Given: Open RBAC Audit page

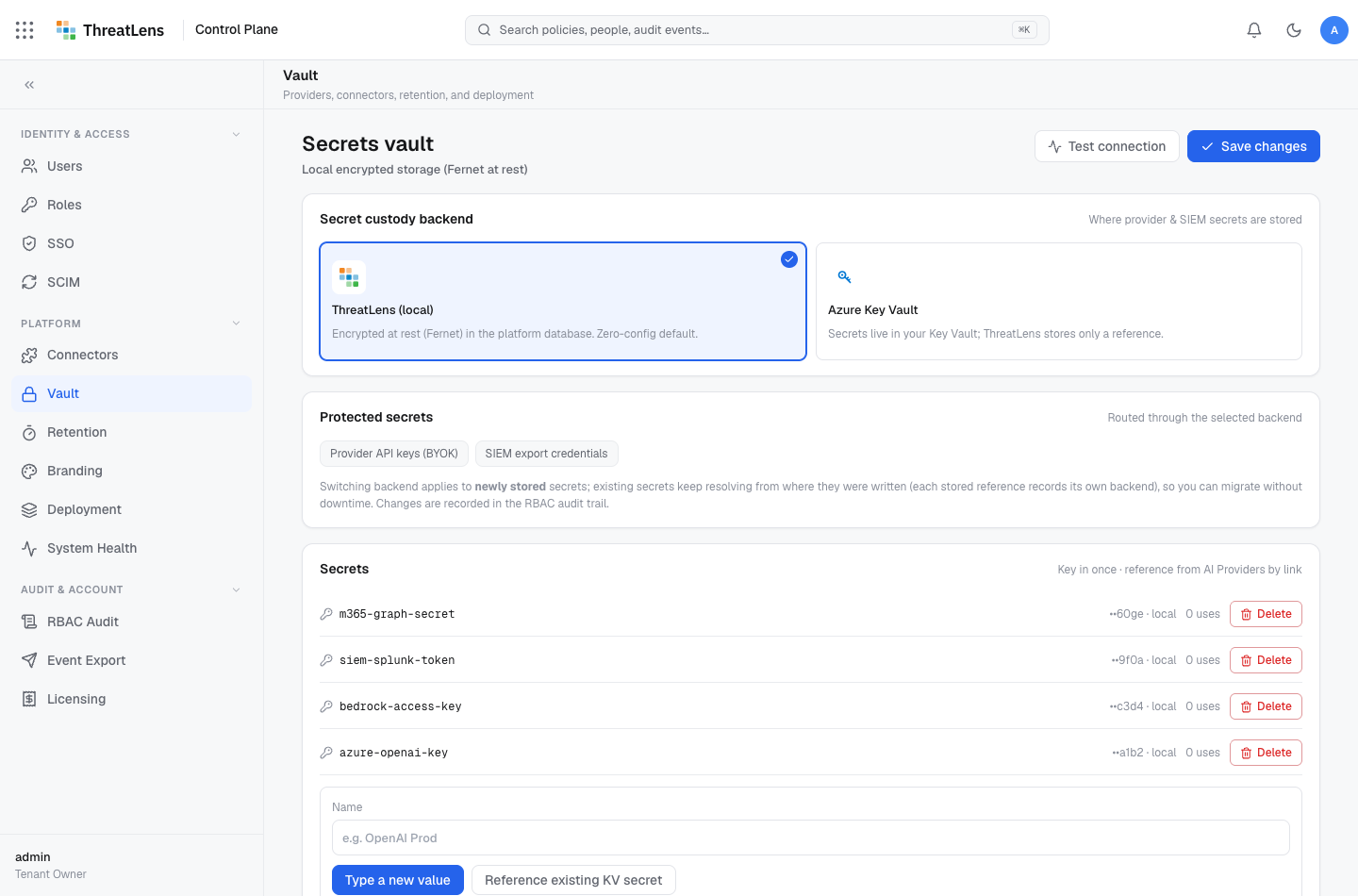Looking at the screenshot, I should pos(131,622).
